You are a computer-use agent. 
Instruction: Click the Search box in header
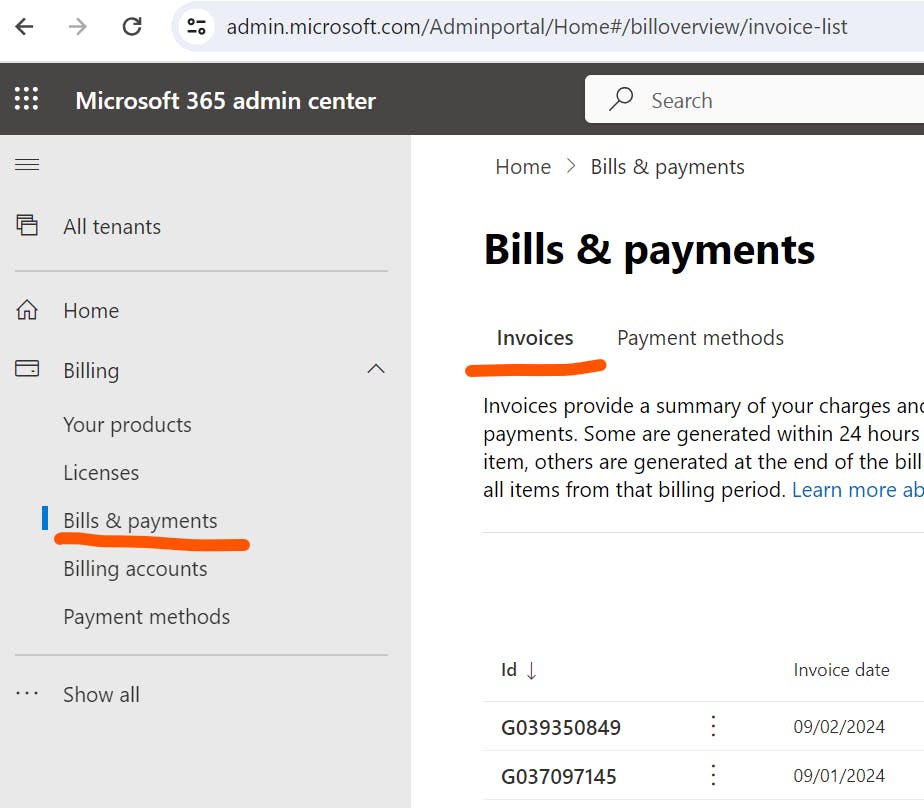click(x=754, y=100)
